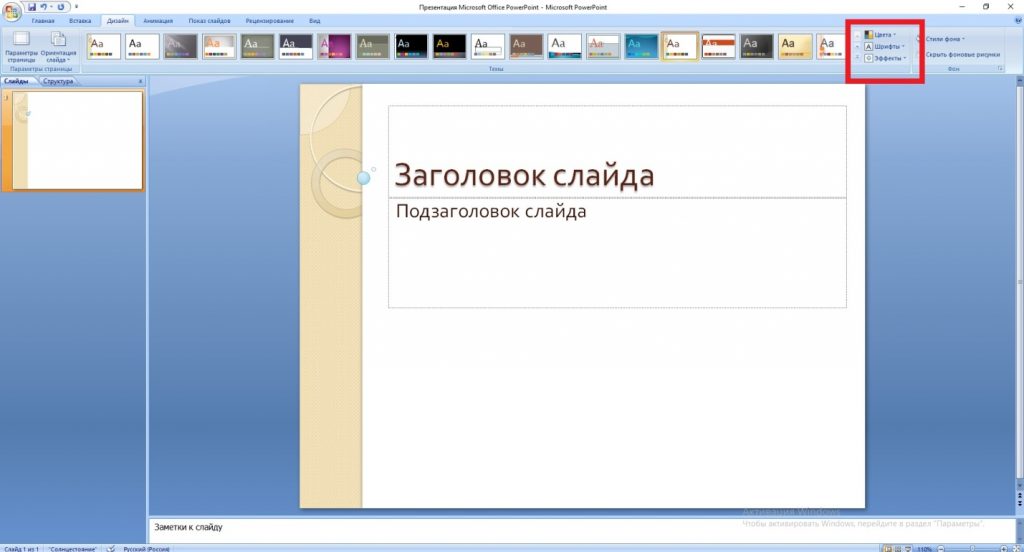Click the Эффекты circle icon
Screen dimensions: 1024x552
click(x=869, y=58)
